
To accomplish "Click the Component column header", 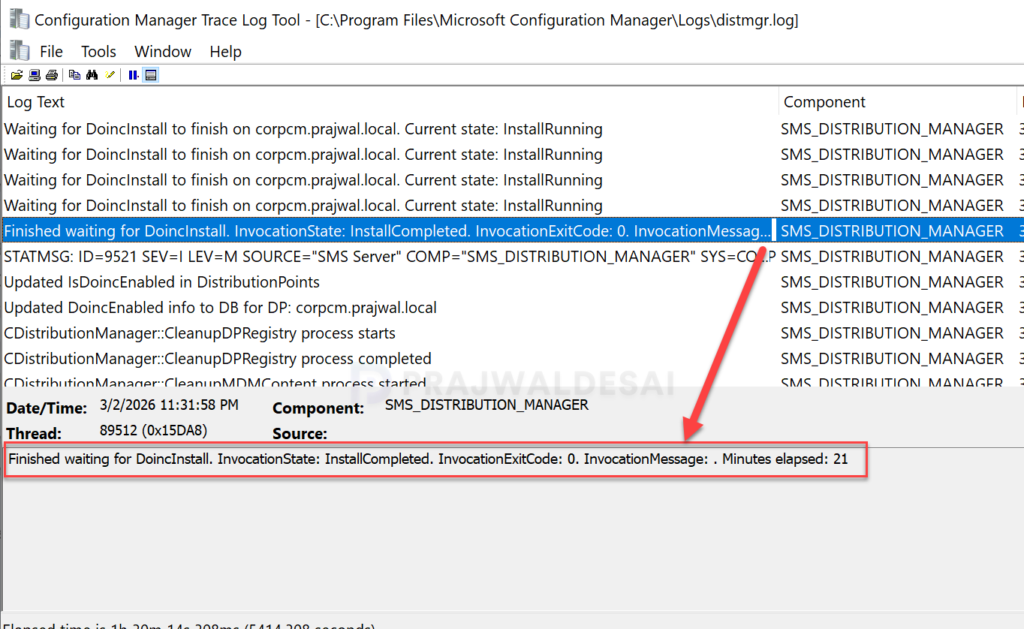I will click(897, 102).
